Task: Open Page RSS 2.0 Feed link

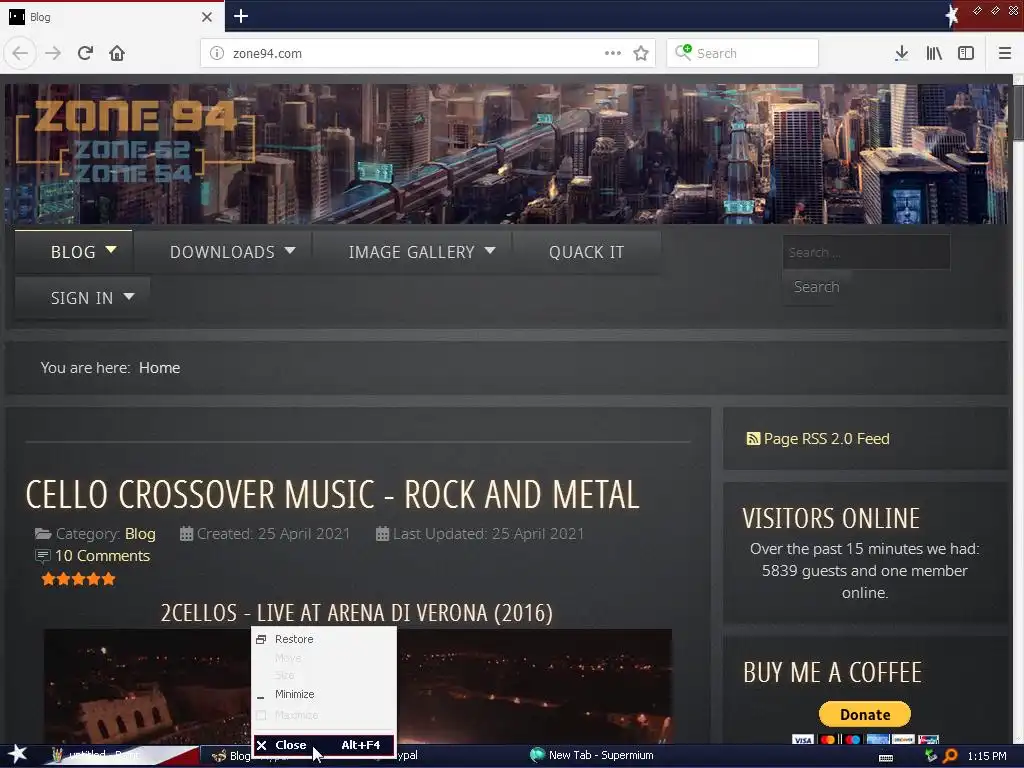Action: [827, 439]
